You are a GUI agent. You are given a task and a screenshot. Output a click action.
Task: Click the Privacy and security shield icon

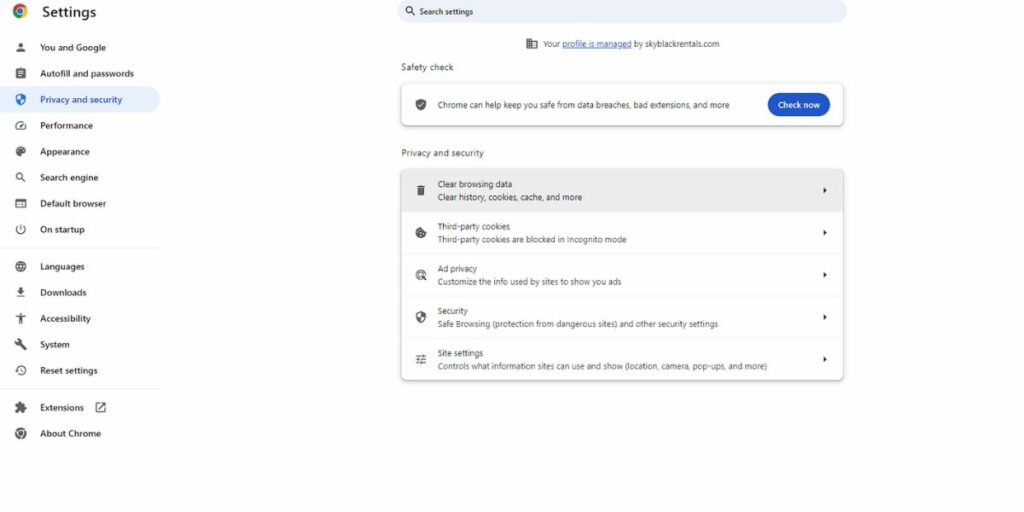(21, 99)
